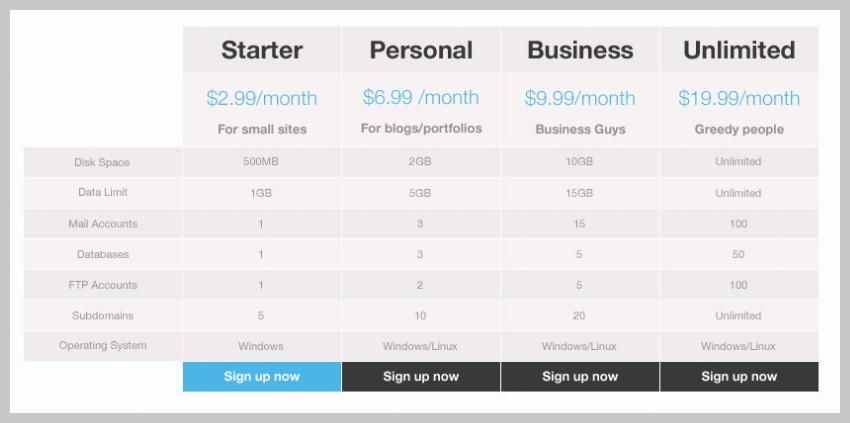Open the Business plan column header
850x423 pixels.
580,50
